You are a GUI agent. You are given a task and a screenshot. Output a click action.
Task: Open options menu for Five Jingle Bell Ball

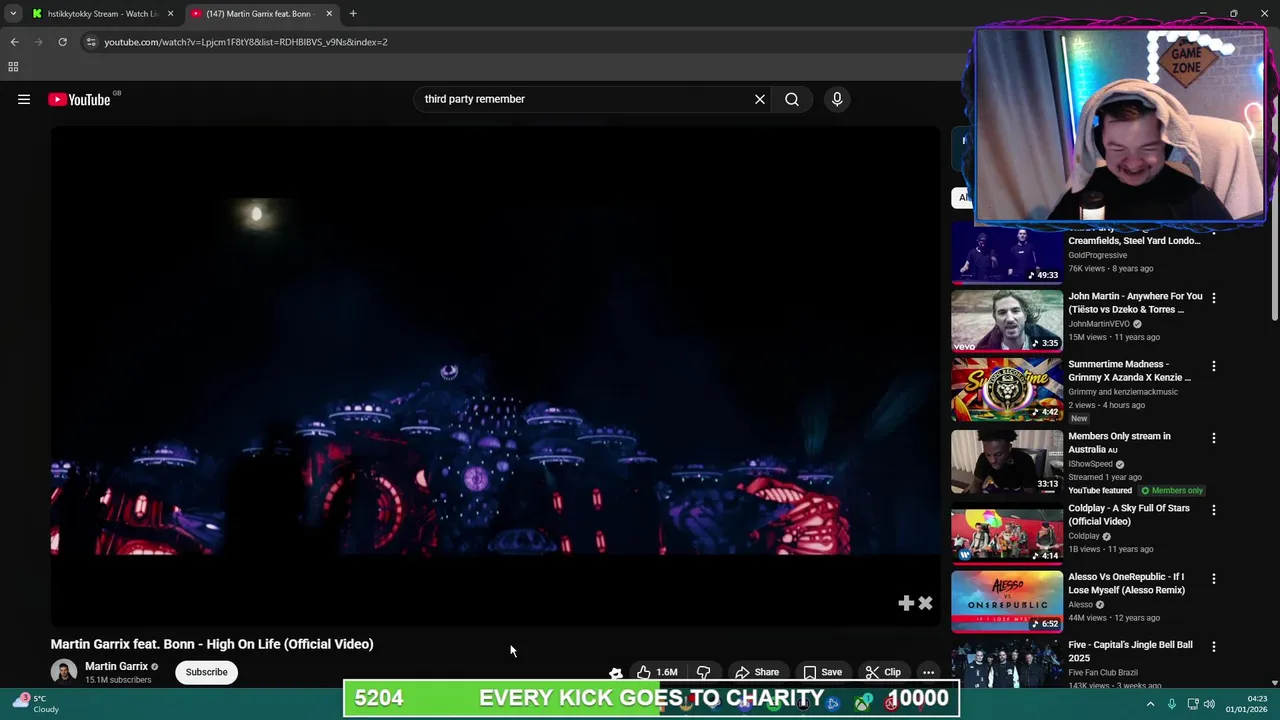pos(1214,647)
